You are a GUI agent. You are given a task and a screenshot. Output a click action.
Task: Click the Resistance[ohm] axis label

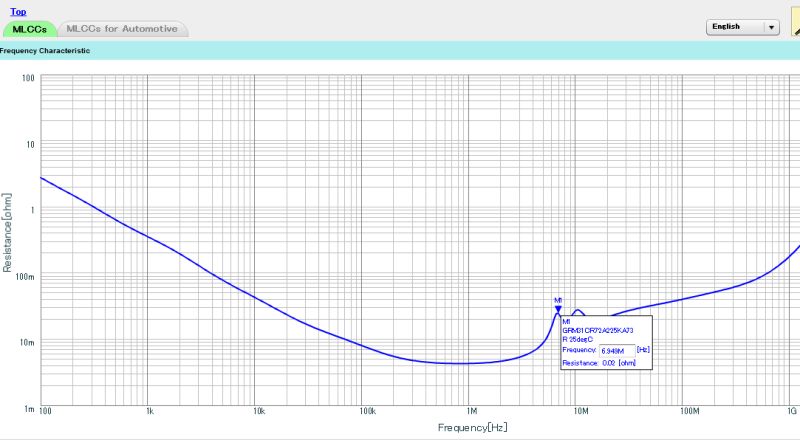pyautogui.click(x=7, y=233)
